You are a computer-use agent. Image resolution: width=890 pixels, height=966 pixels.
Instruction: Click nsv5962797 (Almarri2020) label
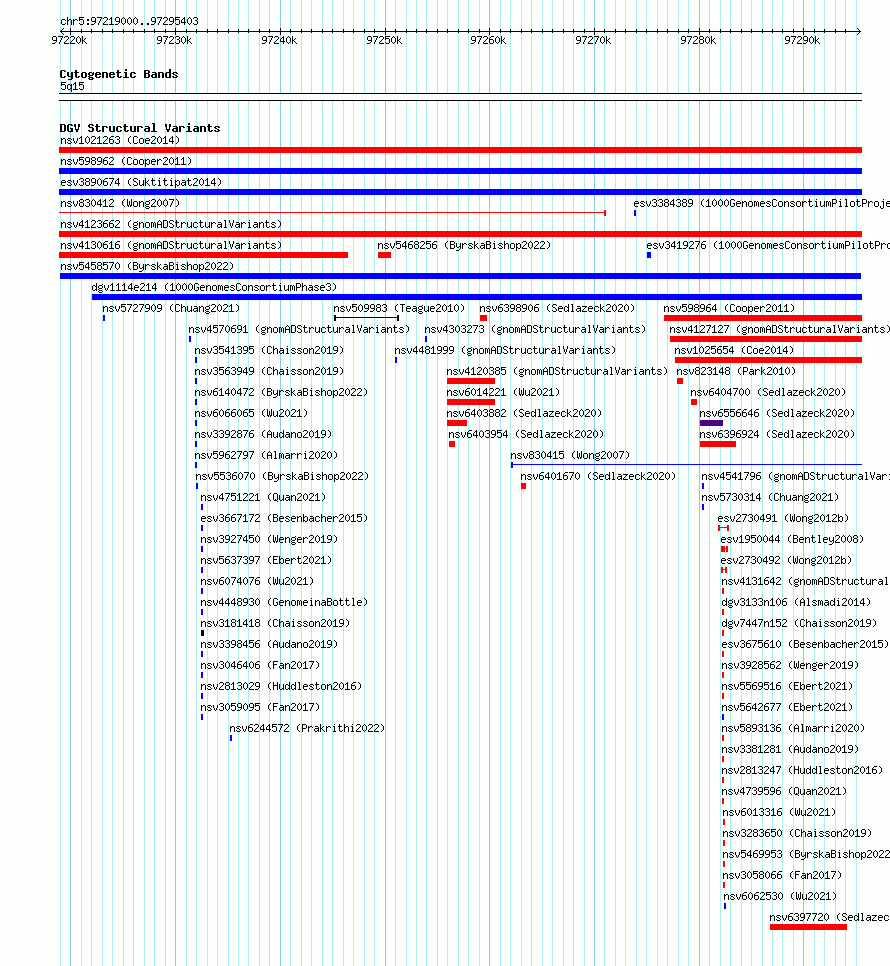(266, 455)
